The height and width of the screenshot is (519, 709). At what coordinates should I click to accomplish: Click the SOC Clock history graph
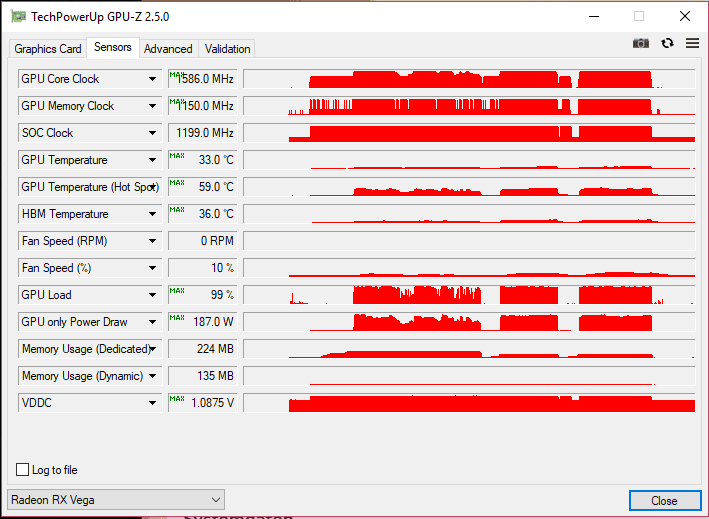point(469,133)
